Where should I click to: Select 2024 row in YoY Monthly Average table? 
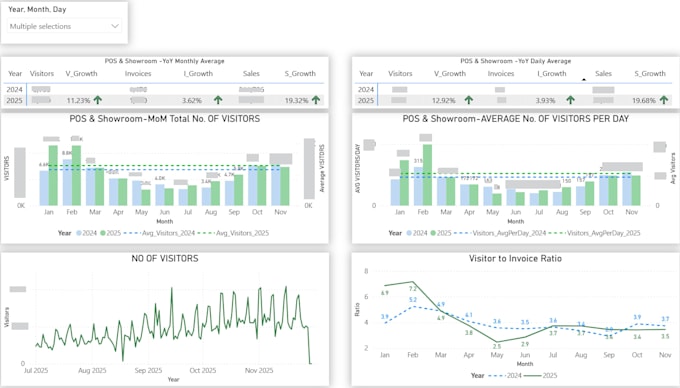tap(163, 89)
